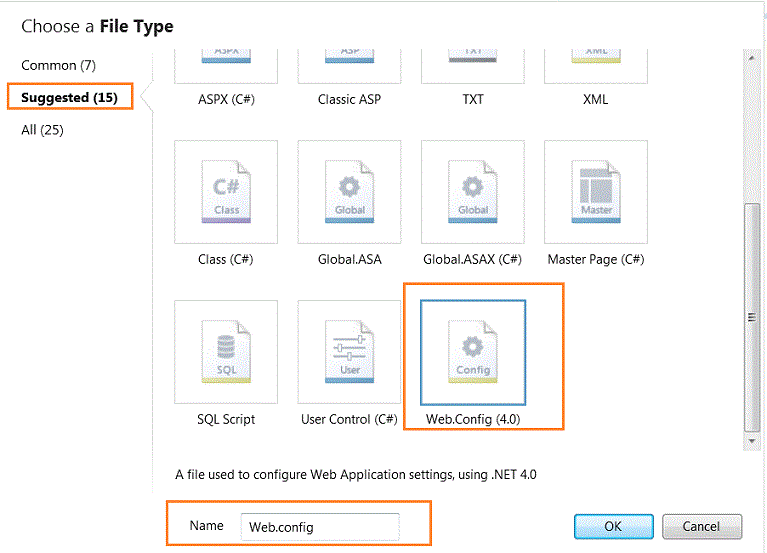Click the User Control (C#) label text
The width and height of the screenshot is (767, 553).
(x=349, y=419)
